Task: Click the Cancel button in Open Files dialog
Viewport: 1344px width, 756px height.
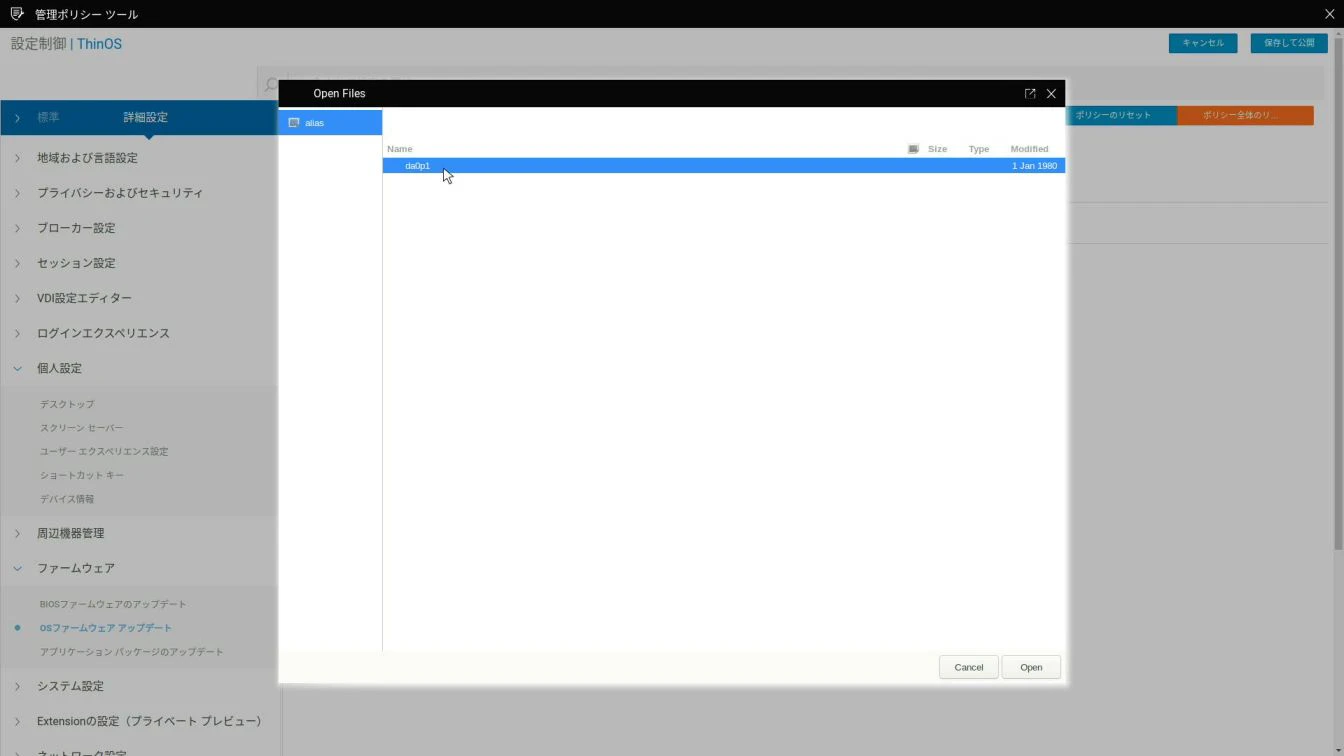Action: pyautogui.click(x=968, y=667)
